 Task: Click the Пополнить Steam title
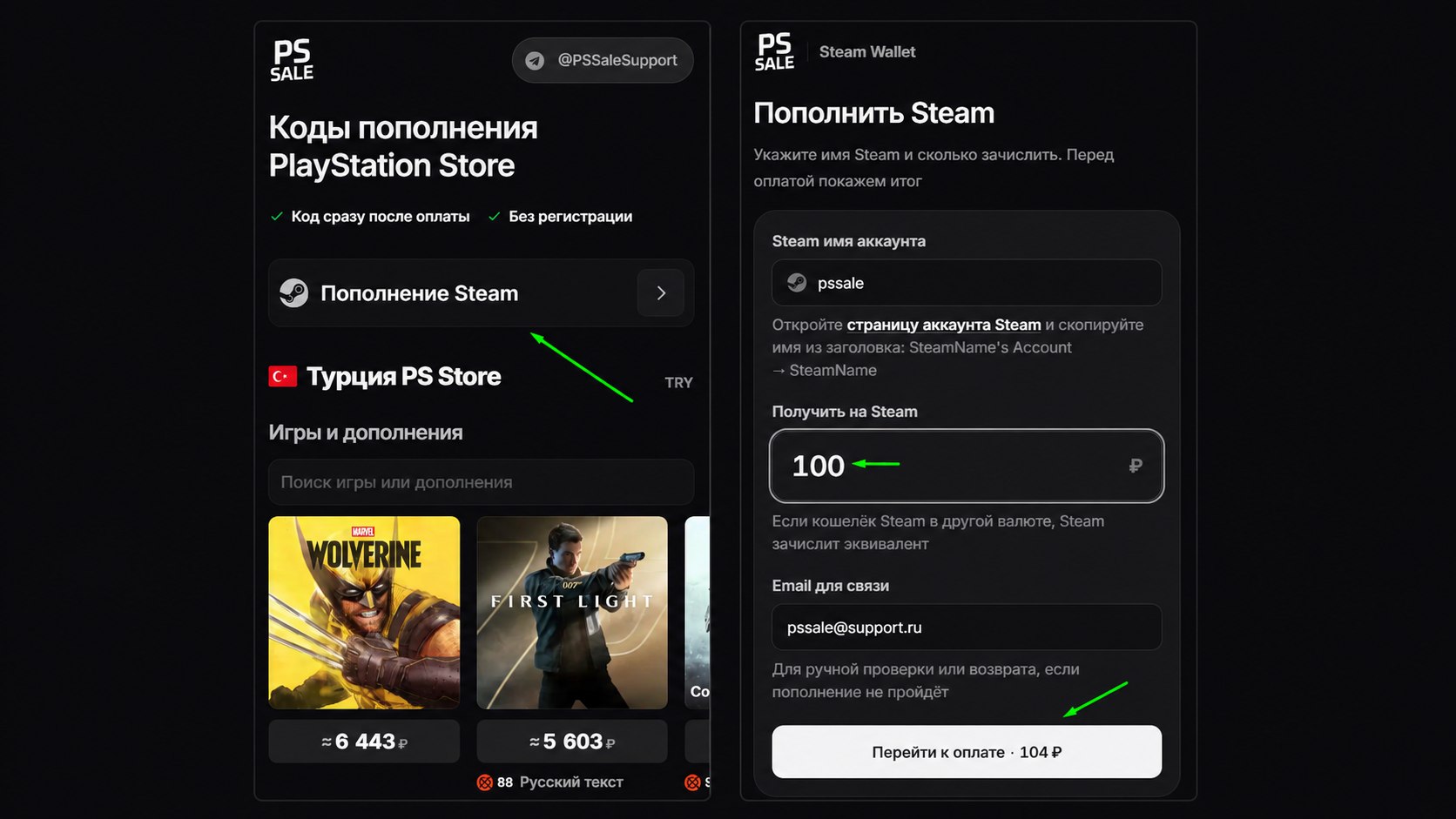tap(874, 113)
